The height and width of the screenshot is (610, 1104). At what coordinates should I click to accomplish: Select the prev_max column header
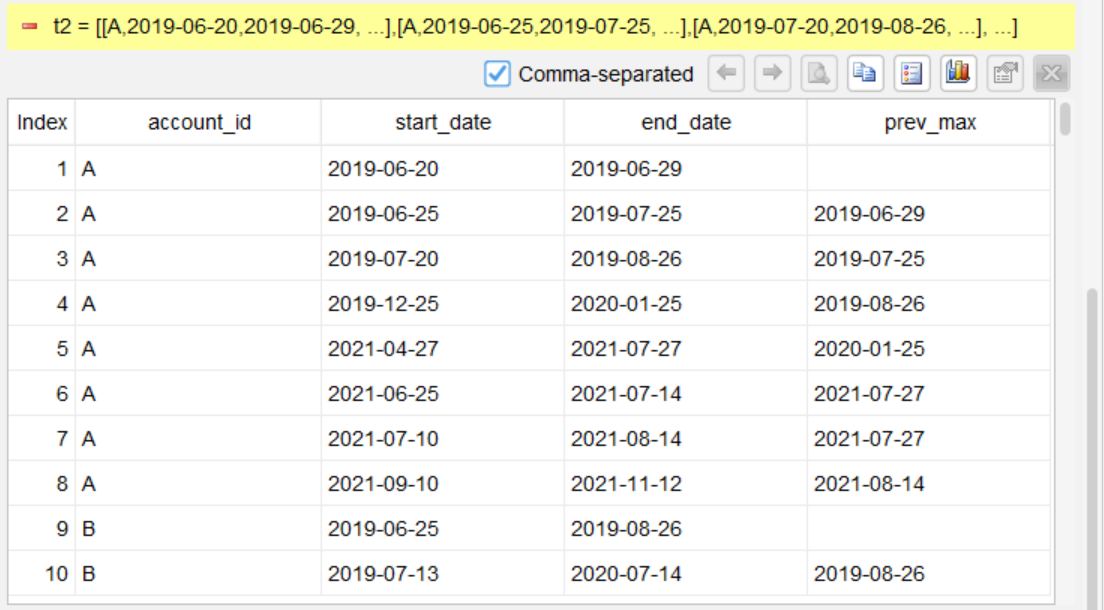pyautogui.click(x=929, y=123)
